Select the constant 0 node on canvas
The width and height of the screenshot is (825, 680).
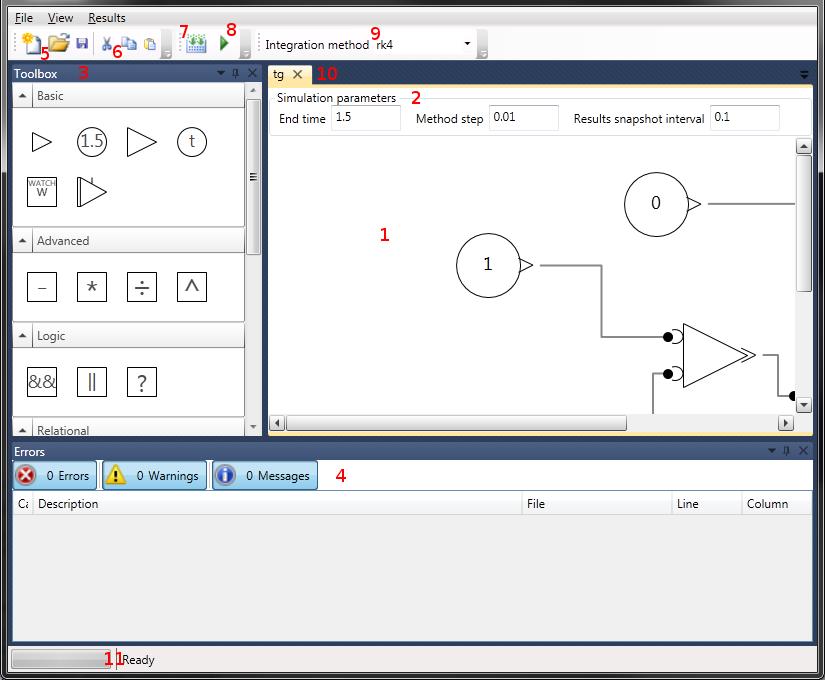(x=656, y=204)
